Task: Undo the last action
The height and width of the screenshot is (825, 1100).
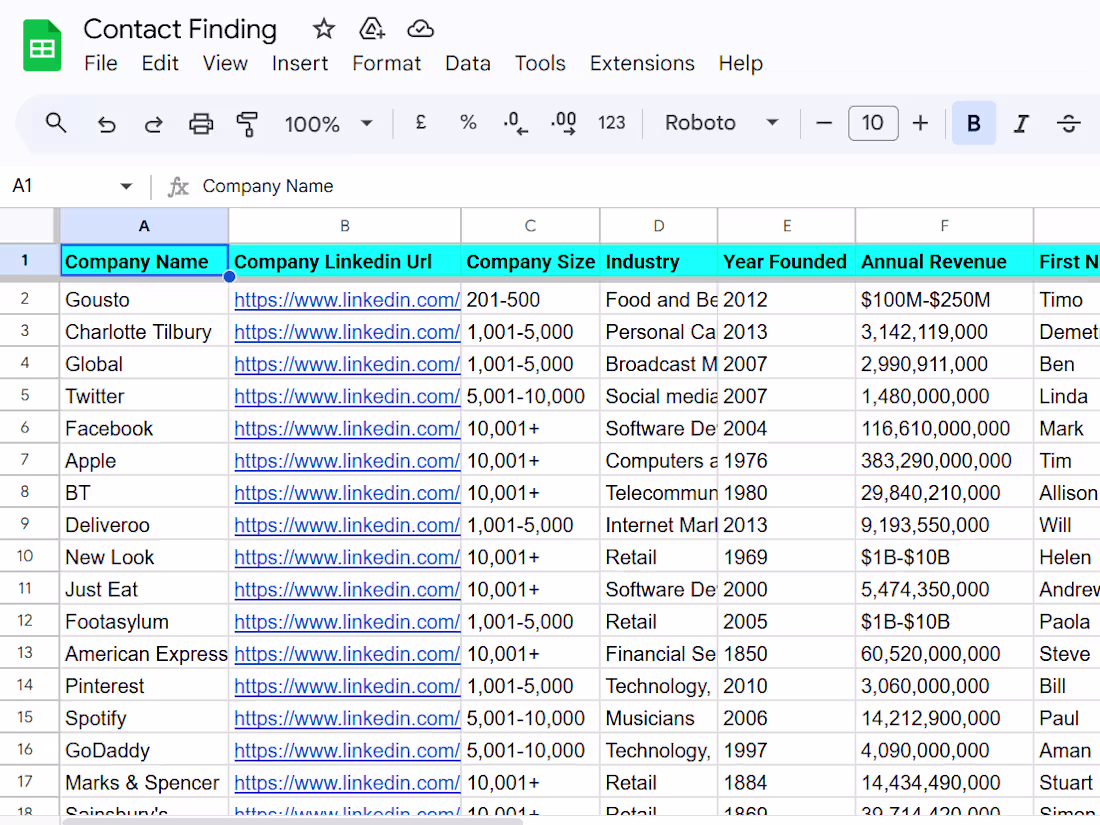Action: (107, 124)
